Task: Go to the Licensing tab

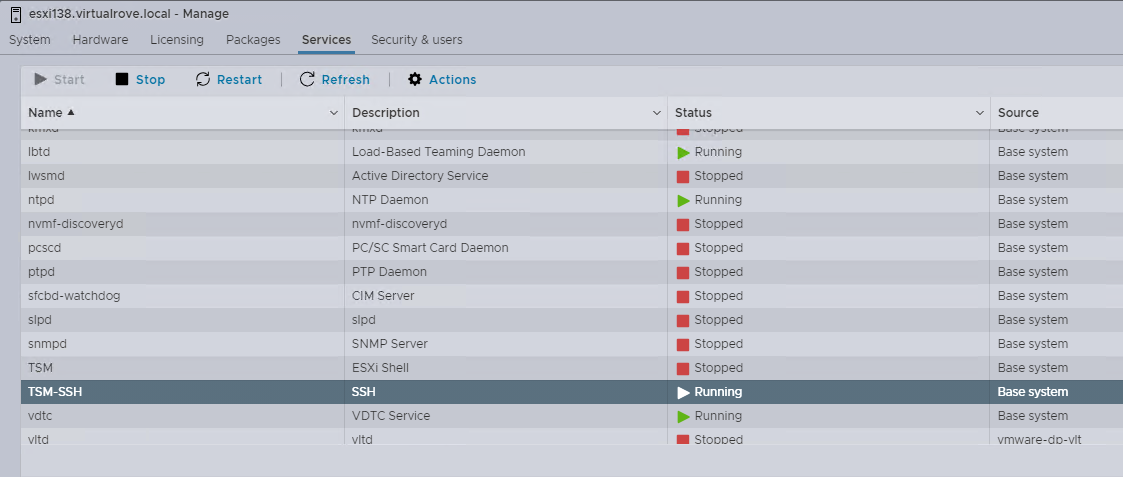Action: (177, 40)
